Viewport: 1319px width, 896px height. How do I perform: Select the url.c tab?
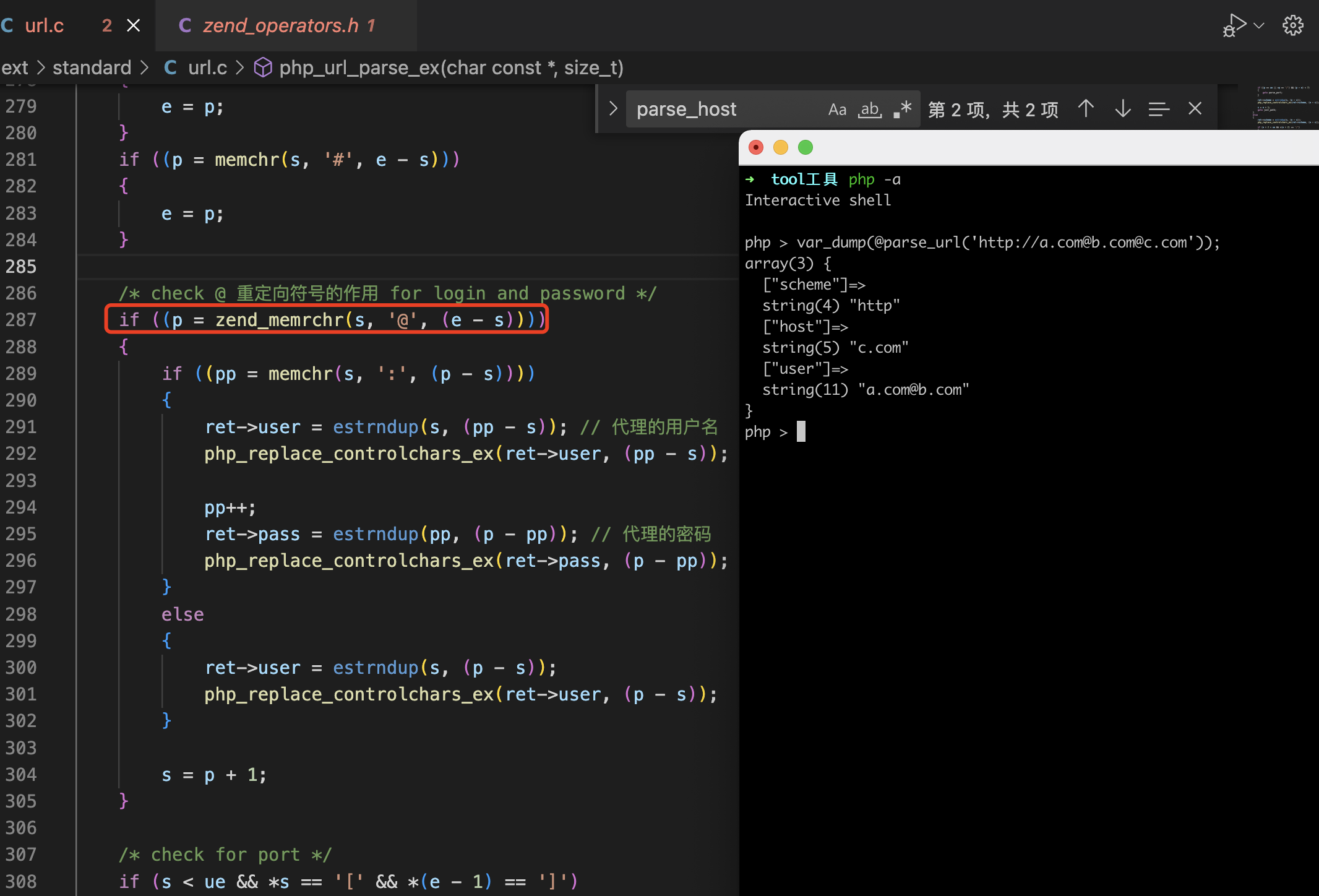click(x=44, y=25)
